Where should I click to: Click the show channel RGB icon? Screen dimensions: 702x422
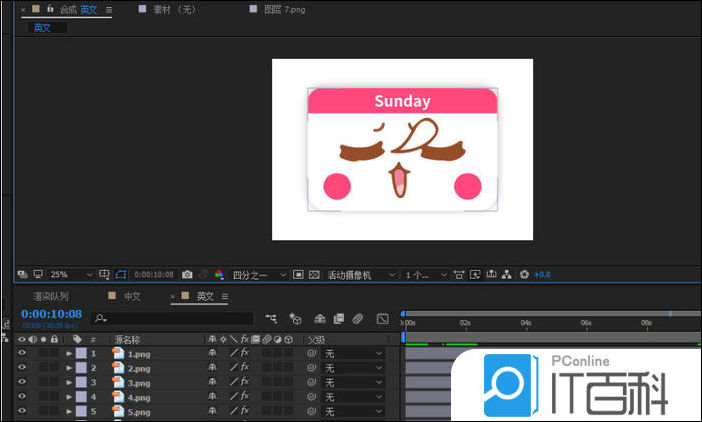[219, 274]
